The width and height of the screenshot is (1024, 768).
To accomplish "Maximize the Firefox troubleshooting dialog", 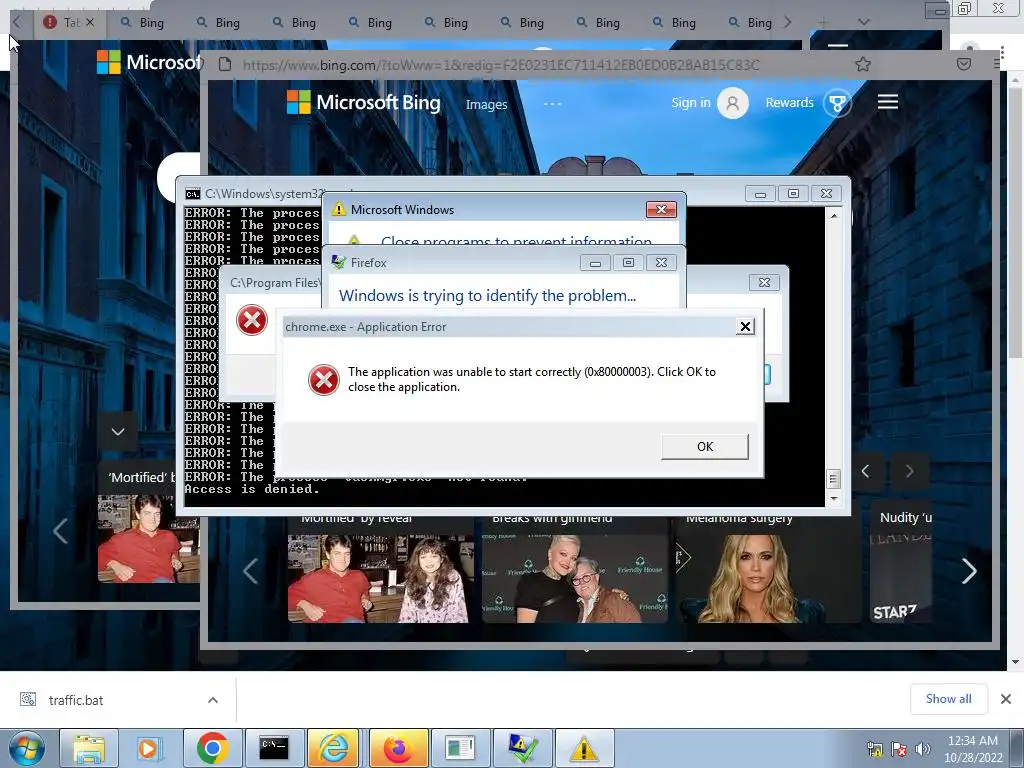I will (x=628, y=263).
